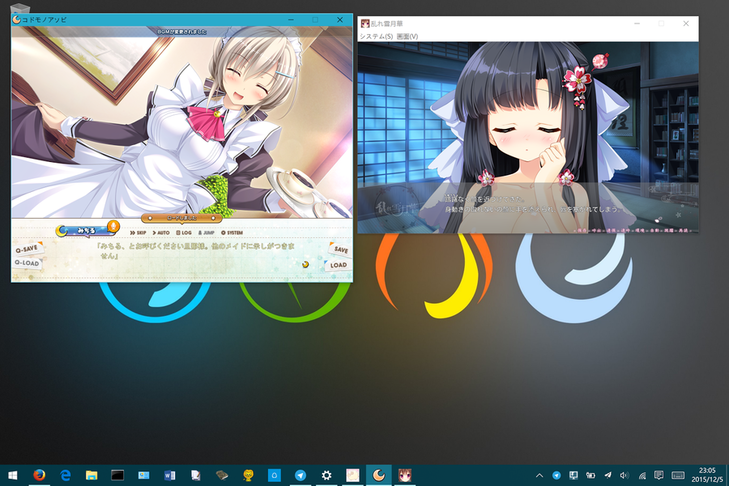This screenshot has width=729, height=486.
Task: Open Word from the taskbar
Action: (x=169, y=475)
